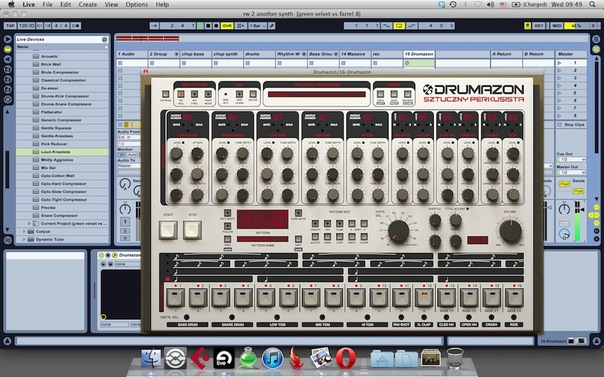604x377 pixels.
Task: Click Ableton global record circle icon
Action: click(216, 26)
